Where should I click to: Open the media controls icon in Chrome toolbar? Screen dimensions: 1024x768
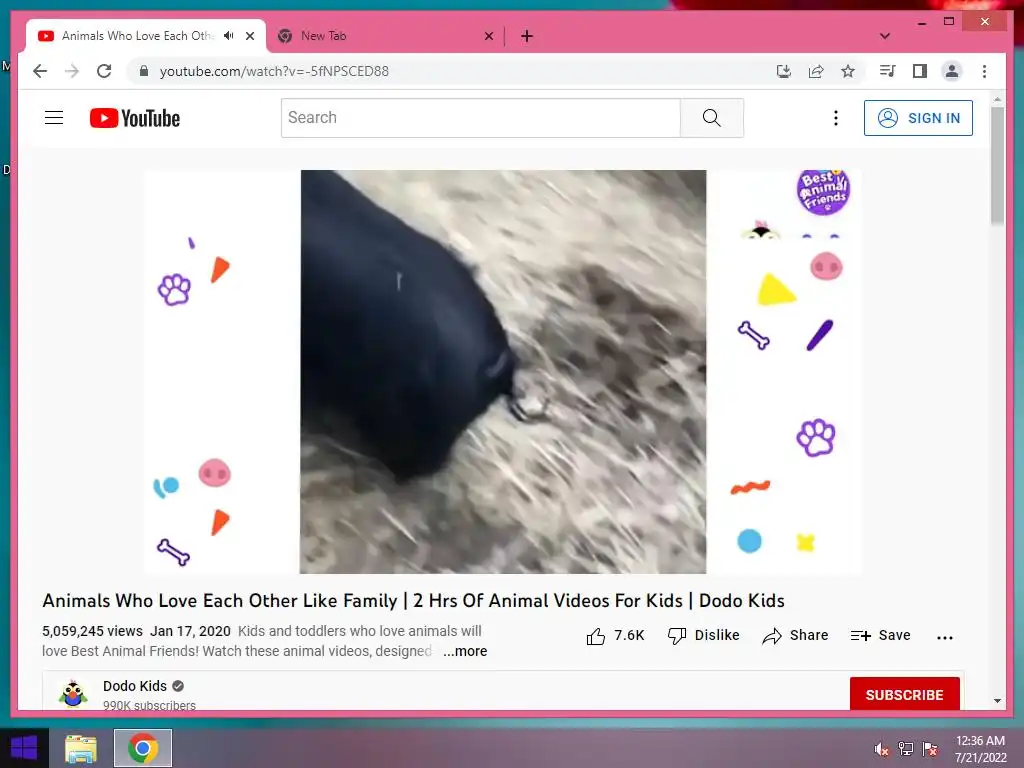coord(888,71)
